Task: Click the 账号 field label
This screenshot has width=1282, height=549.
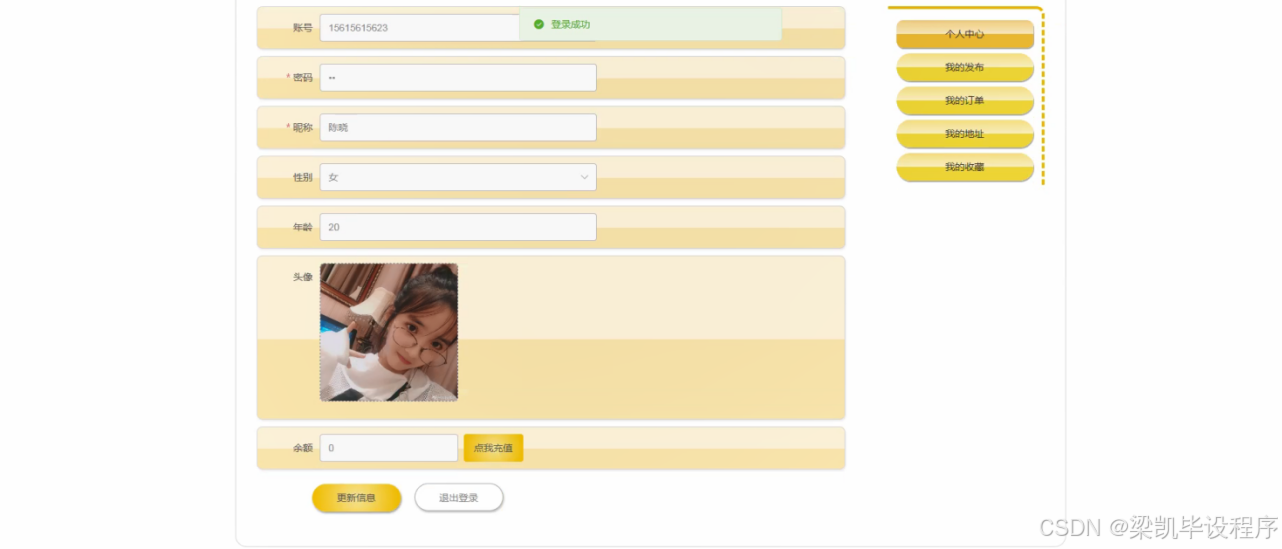Action: tap(302, 28)
